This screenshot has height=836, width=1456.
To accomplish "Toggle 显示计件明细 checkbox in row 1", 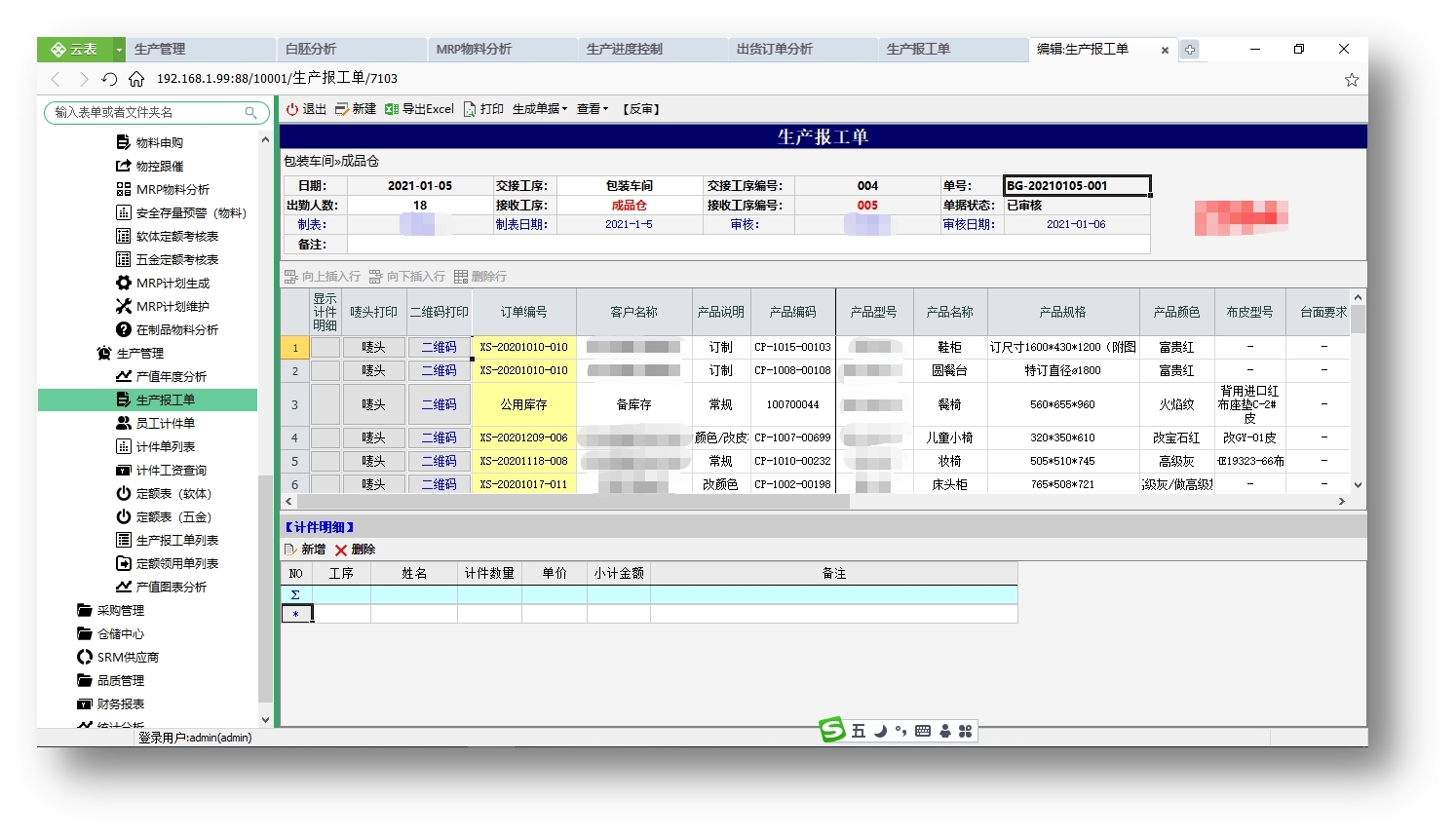I will click(x=326, y=347).
